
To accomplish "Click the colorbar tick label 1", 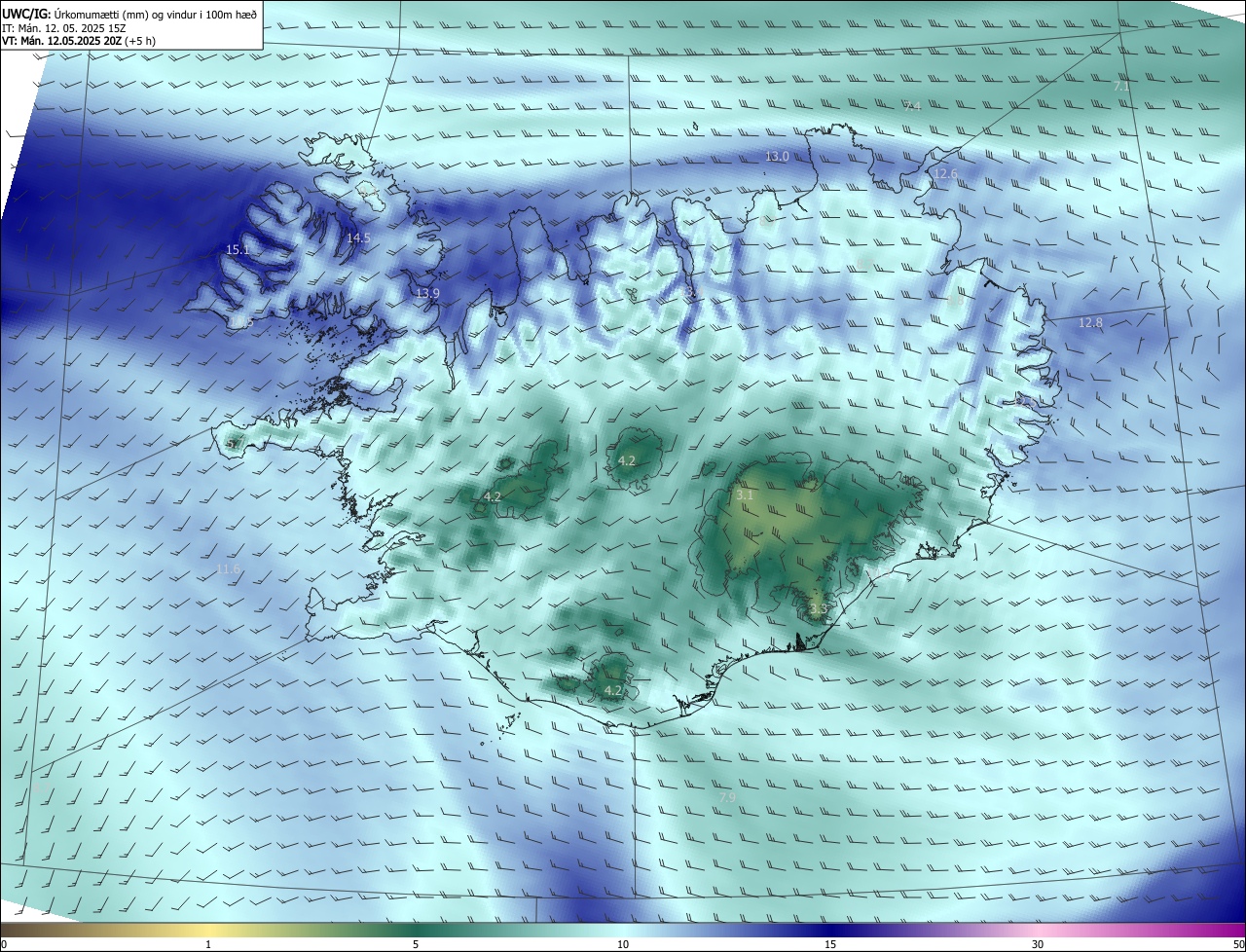I will [208, 944].
